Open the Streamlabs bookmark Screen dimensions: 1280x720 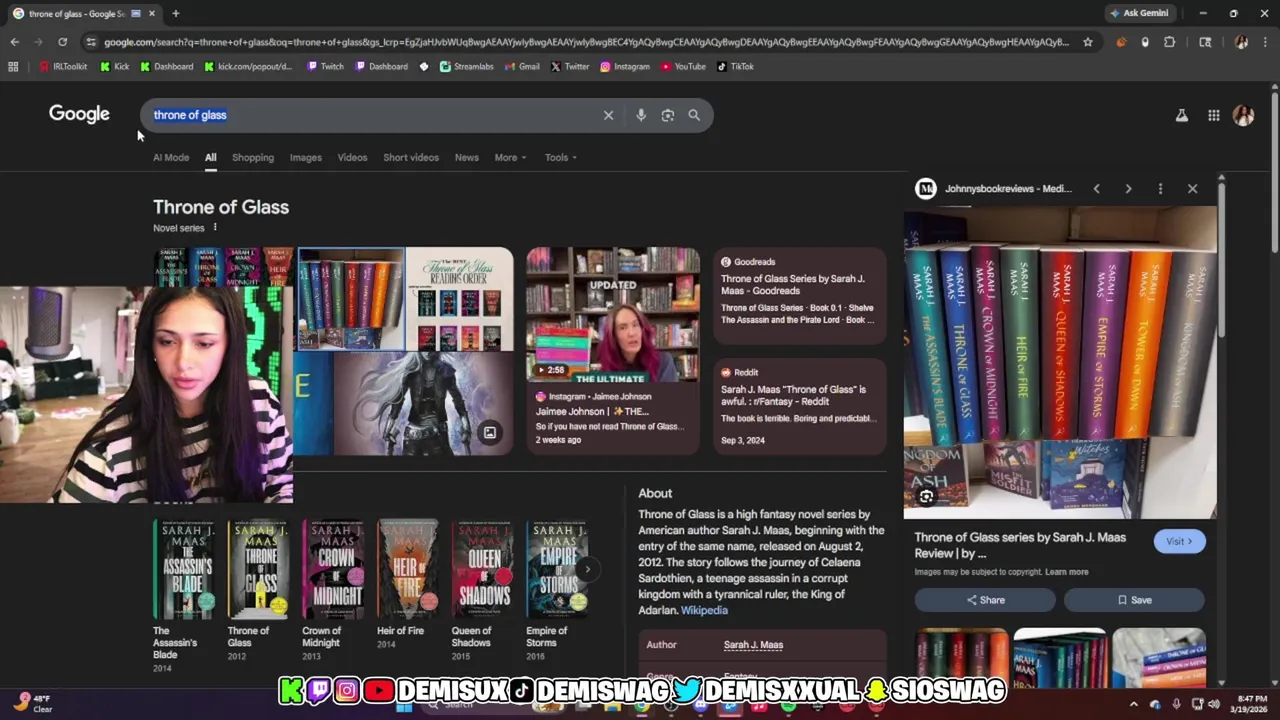click(467, 67)
